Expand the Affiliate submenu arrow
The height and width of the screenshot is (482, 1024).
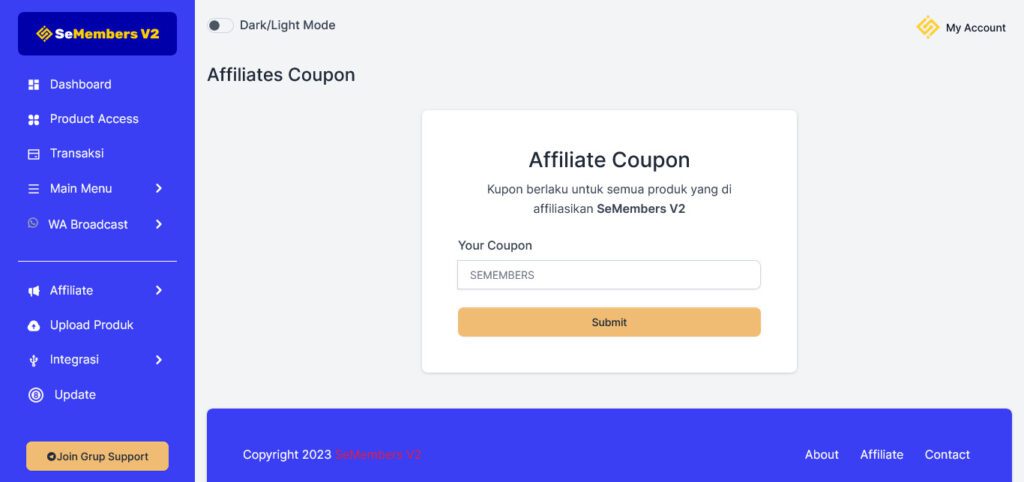click(159, 290)
